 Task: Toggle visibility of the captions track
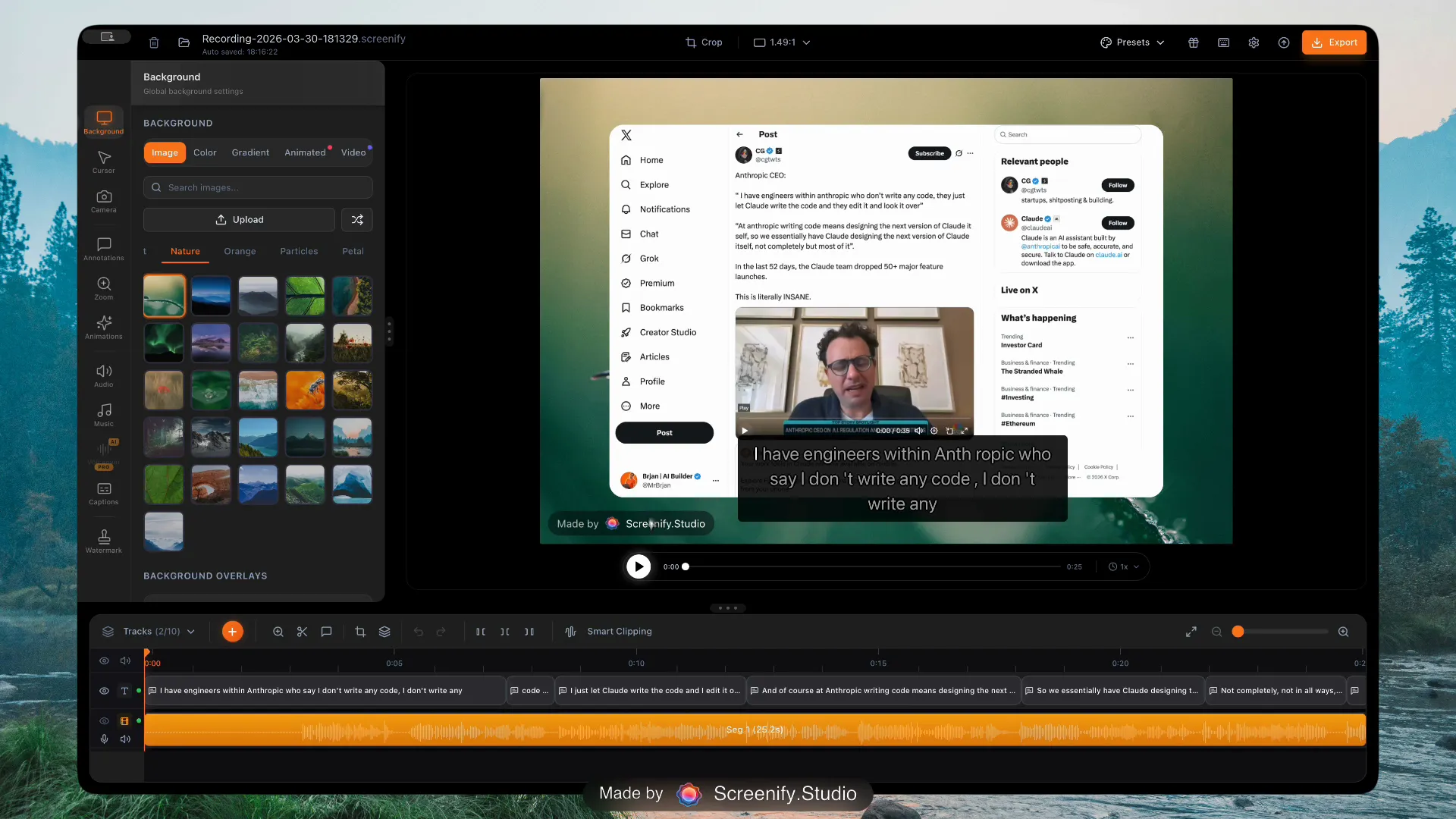pyautogui.click(x=105, y=691)
